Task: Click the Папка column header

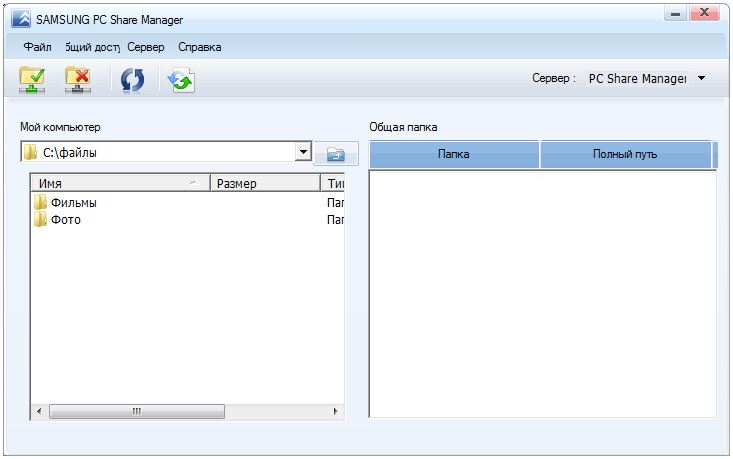Action: [454, 154]
